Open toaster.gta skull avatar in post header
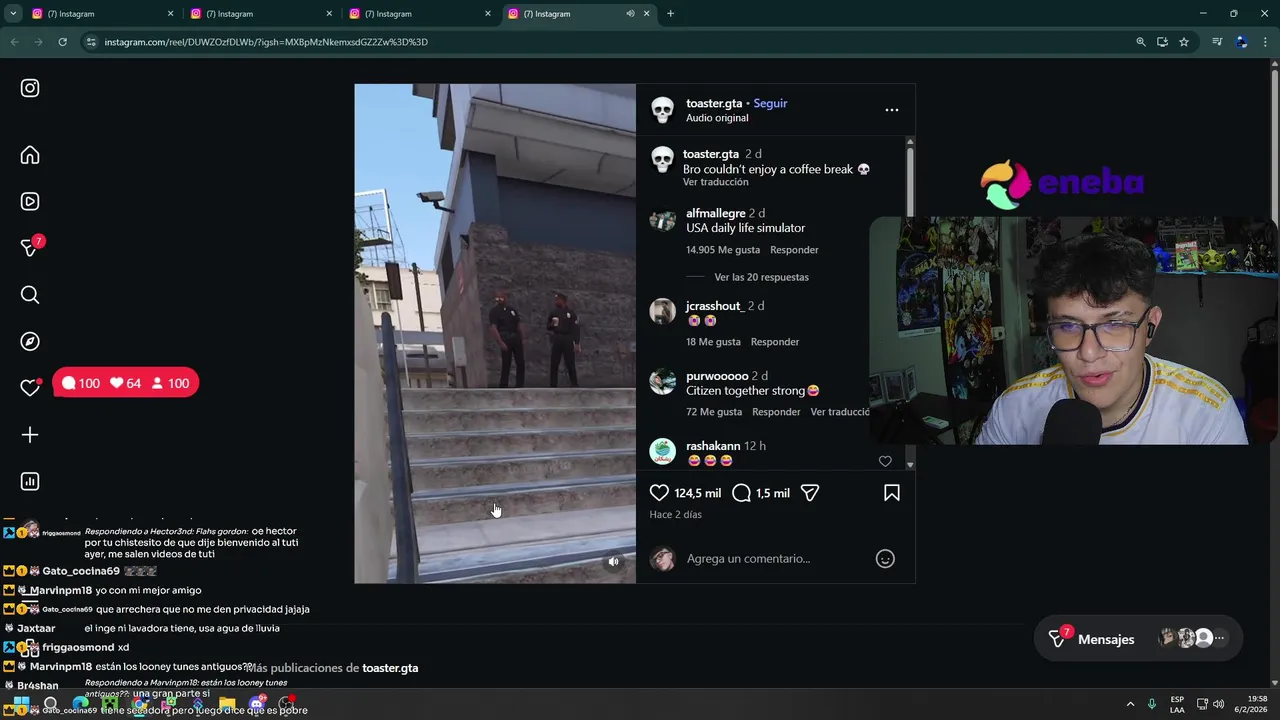Viewport: 1280px width, 720px height. 663,110
